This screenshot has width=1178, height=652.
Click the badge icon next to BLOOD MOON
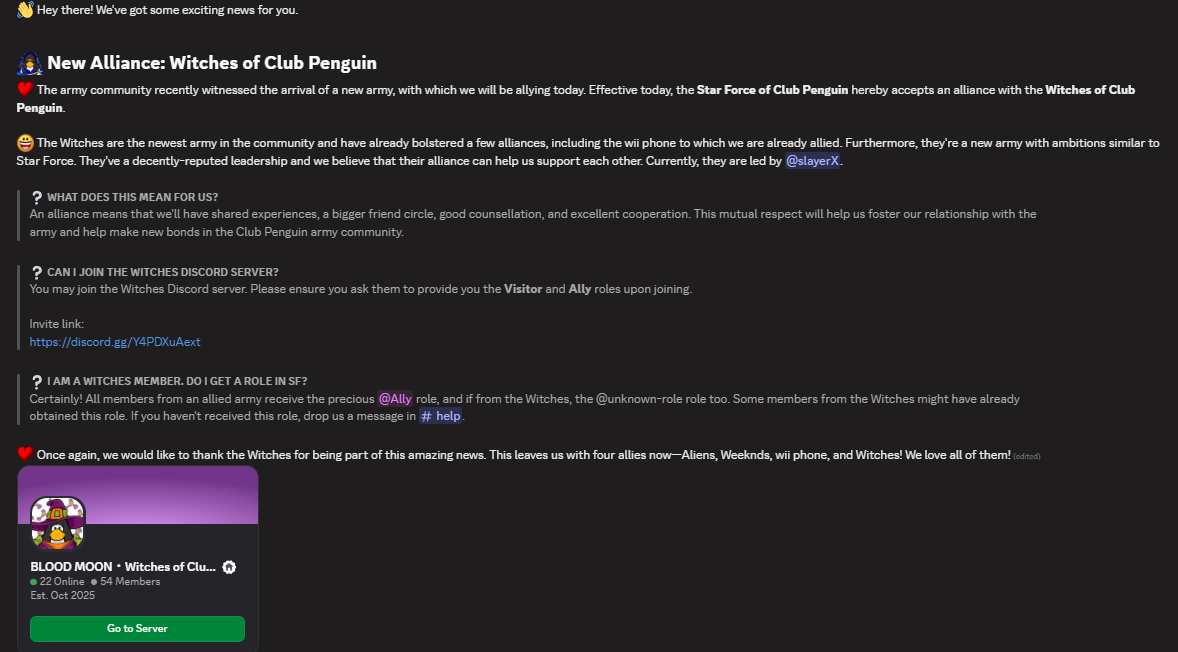pyautogui.click(x=229, y=567)
